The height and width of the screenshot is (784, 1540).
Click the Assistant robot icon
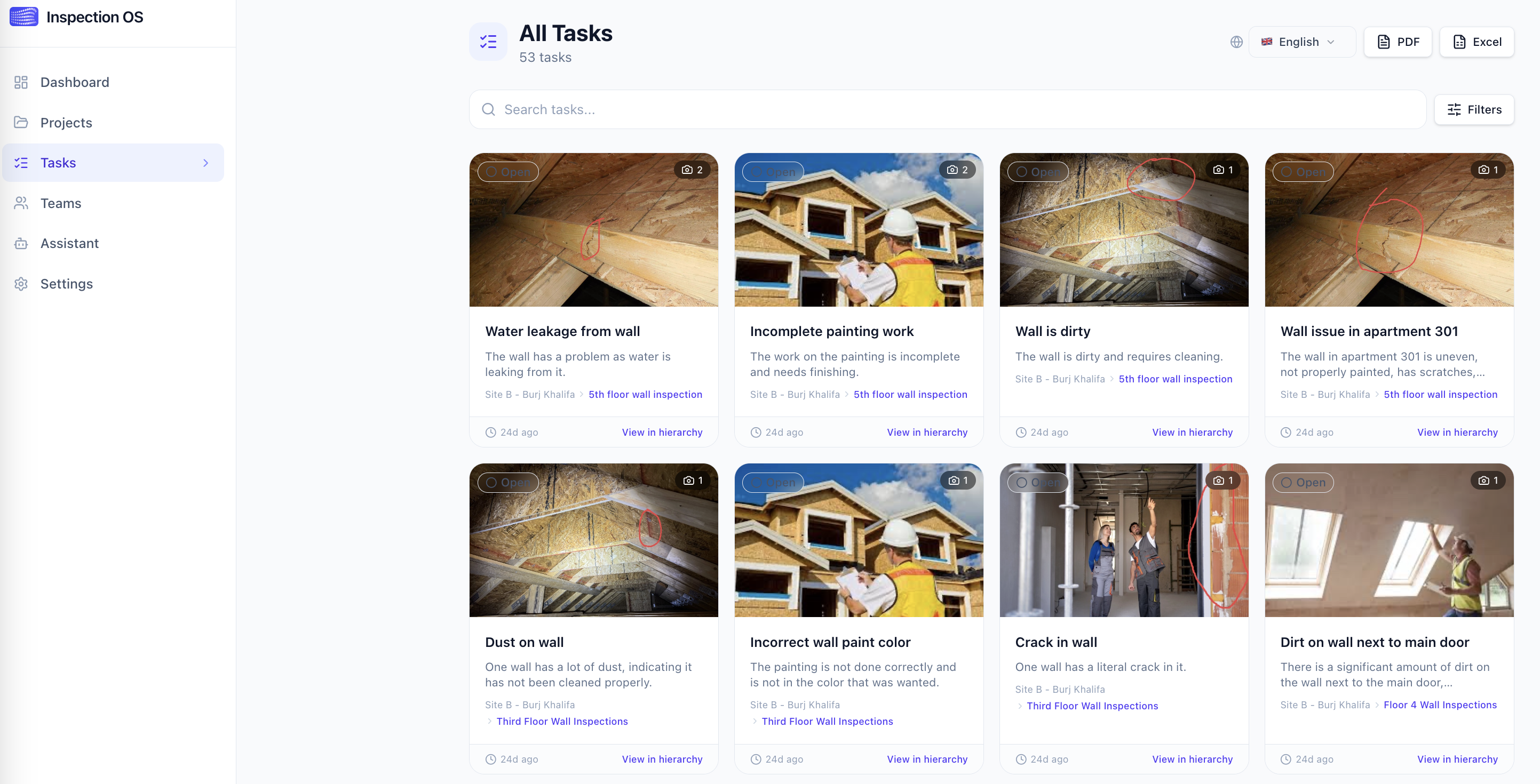[x=21, y=243]
